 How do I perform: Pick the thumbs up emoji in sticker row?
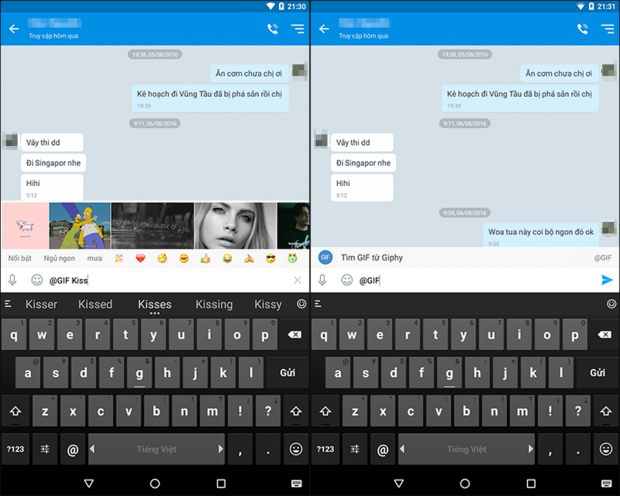[x=205, y=258]
